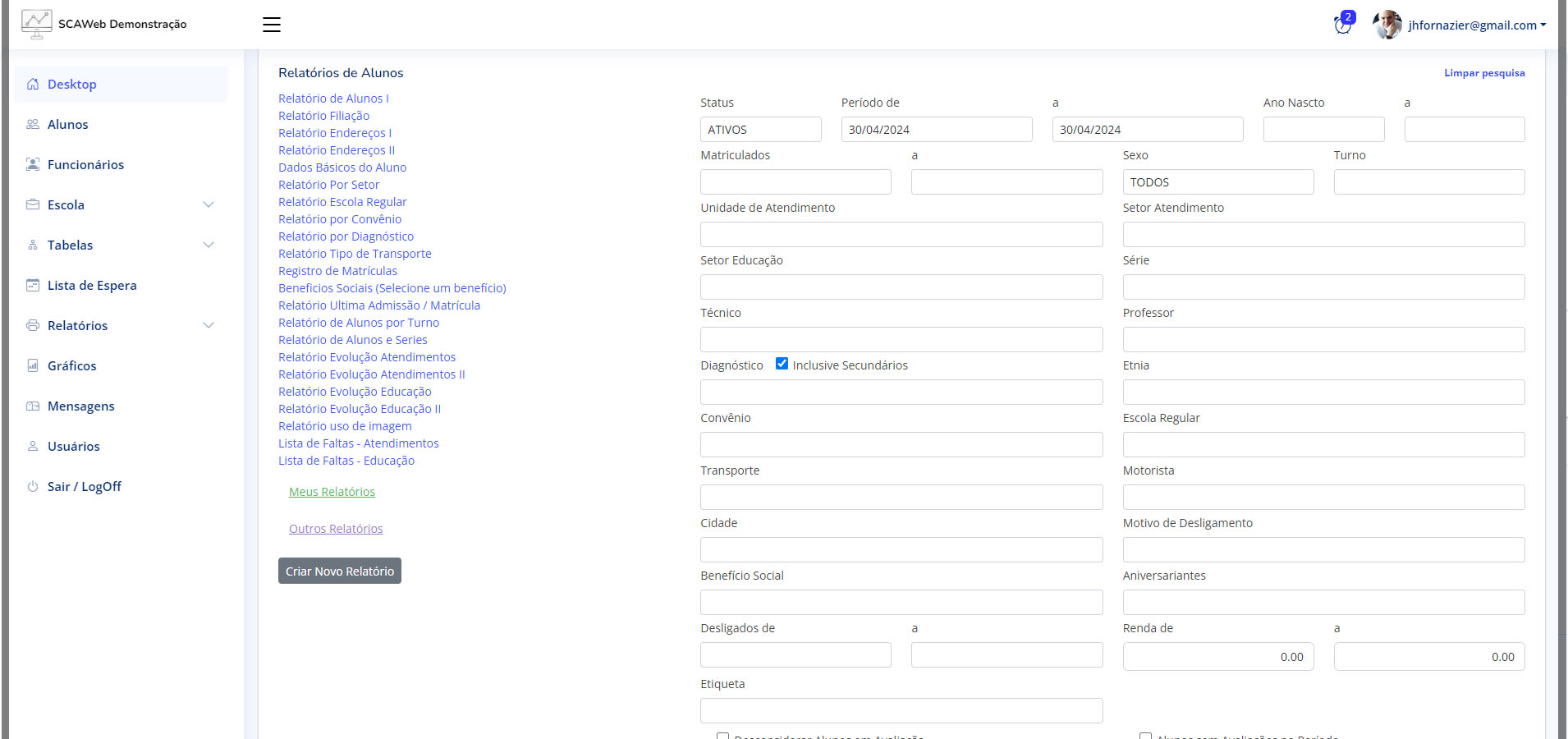Click the hamburger menu icon in header
This screenshot has height=739, width=1568.
tap(271, 25)
